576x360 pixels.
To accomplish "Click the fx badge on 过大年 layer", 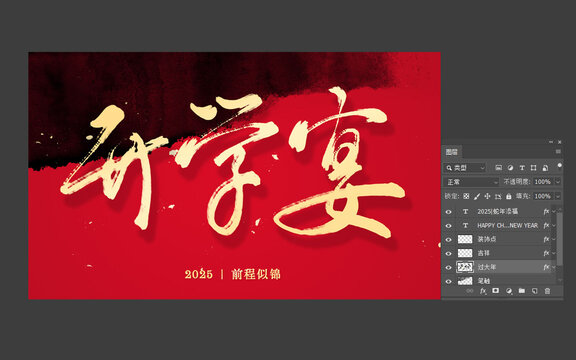I will [546, 267].
